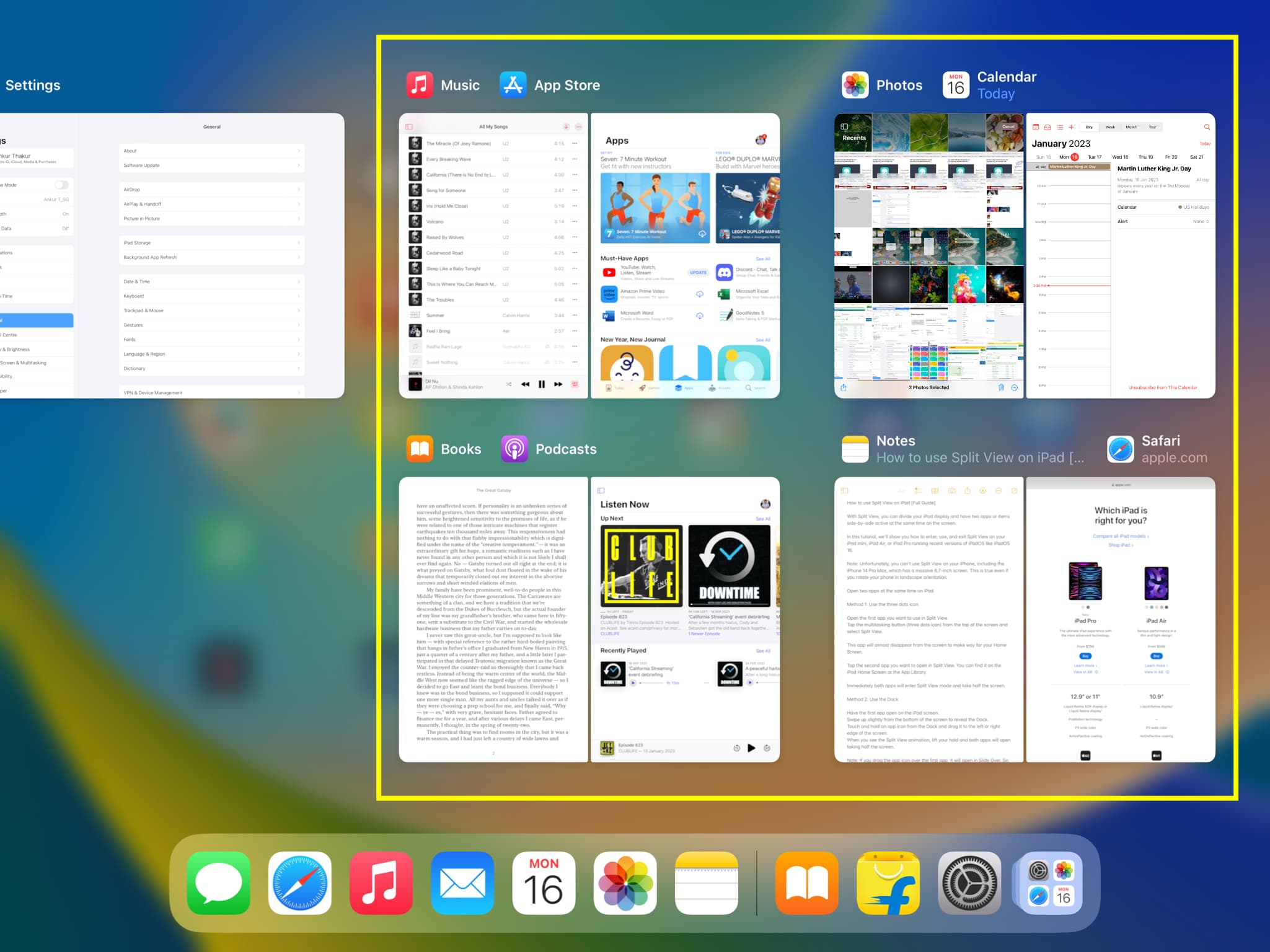Screen dimensions: 1270x952
Task: Tap the Music app icon above its card
Action: point(420,85)
